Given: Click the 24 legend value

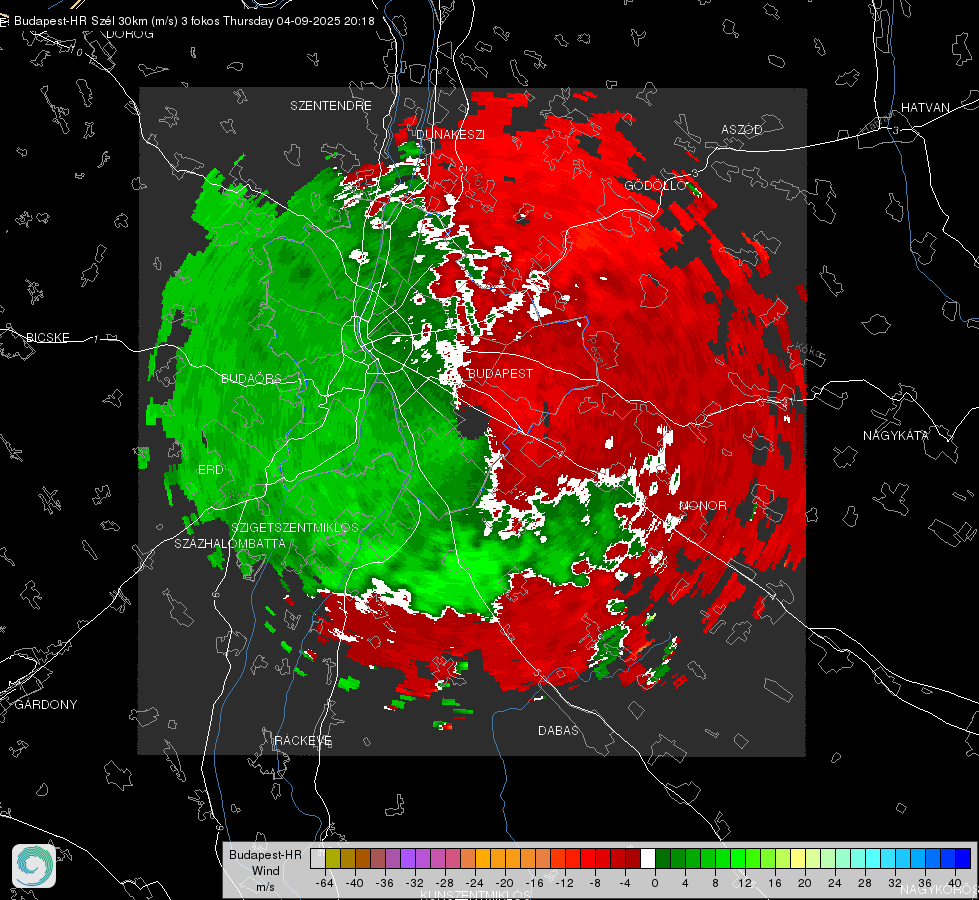Looking at the screenshot, I should 835,883.
